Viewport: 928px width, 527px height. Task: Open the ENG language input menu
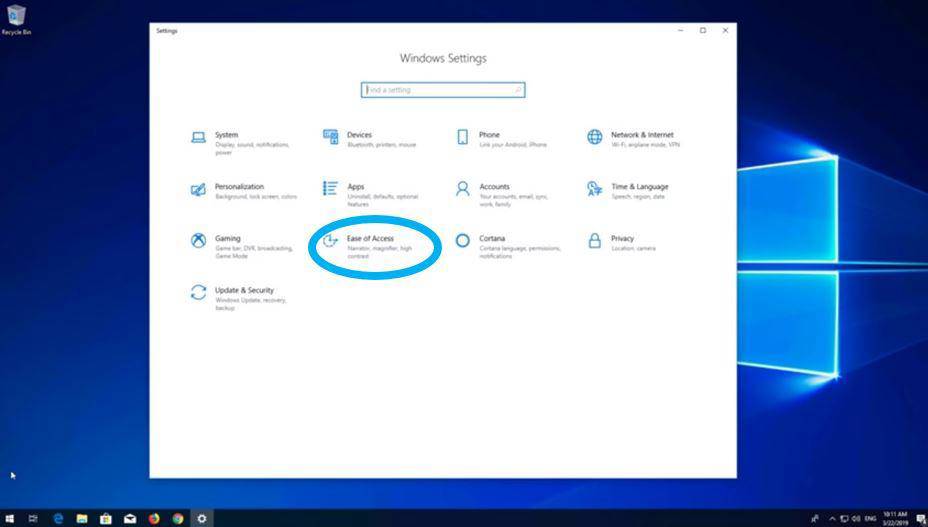870,519
